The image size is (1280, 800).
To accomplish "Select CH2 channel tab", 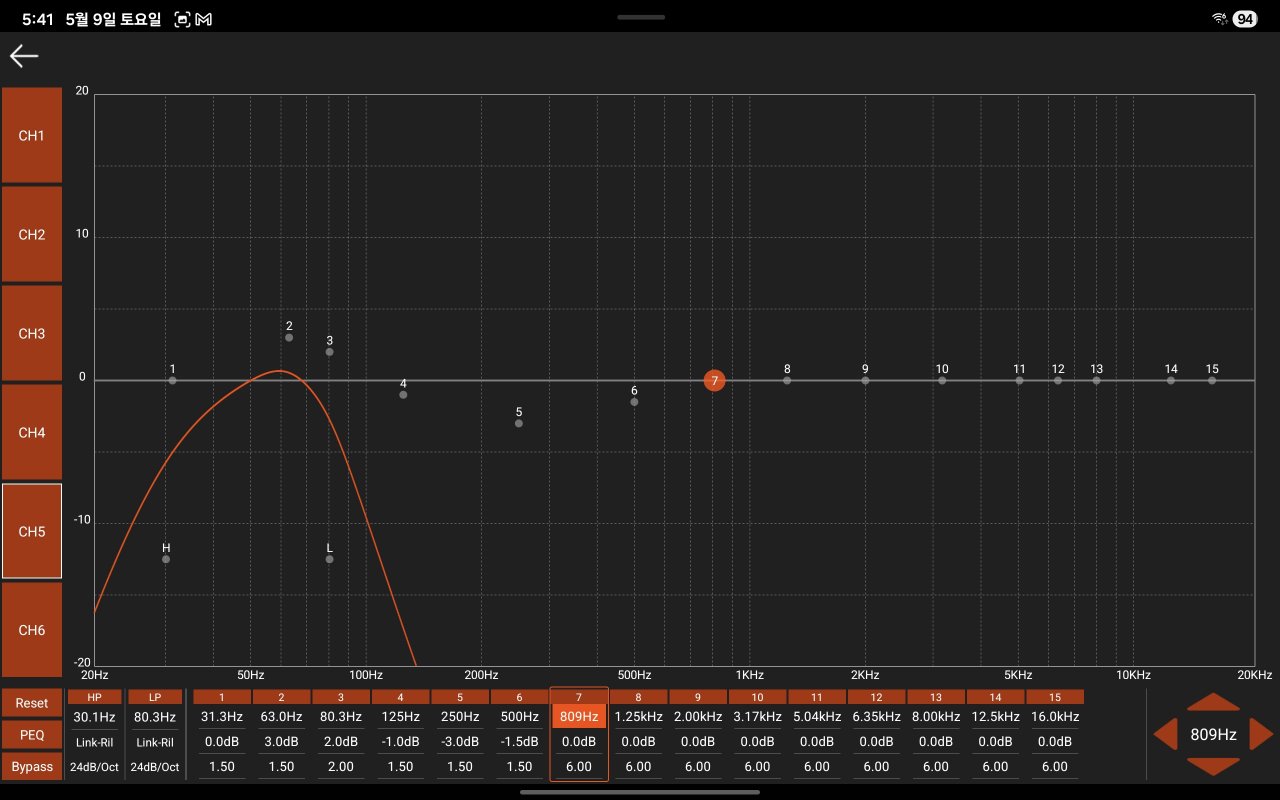I will coord(32,234).
